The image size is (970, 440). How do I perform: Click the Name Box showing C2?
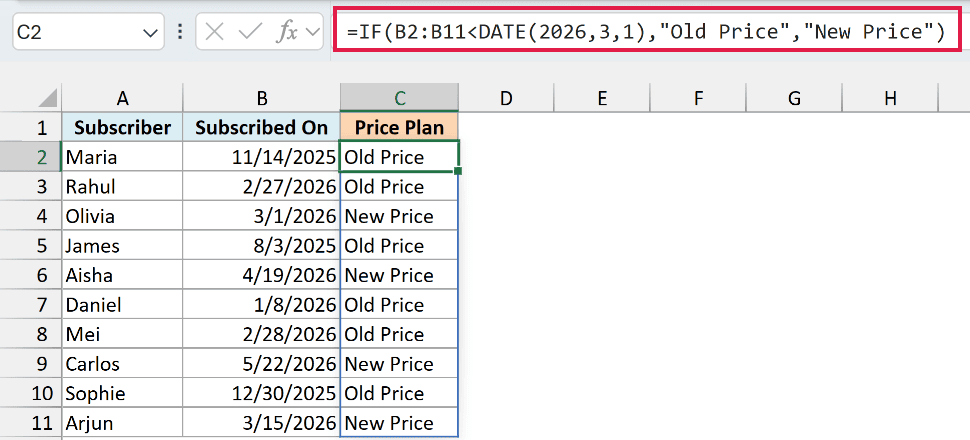coord(88,32)
